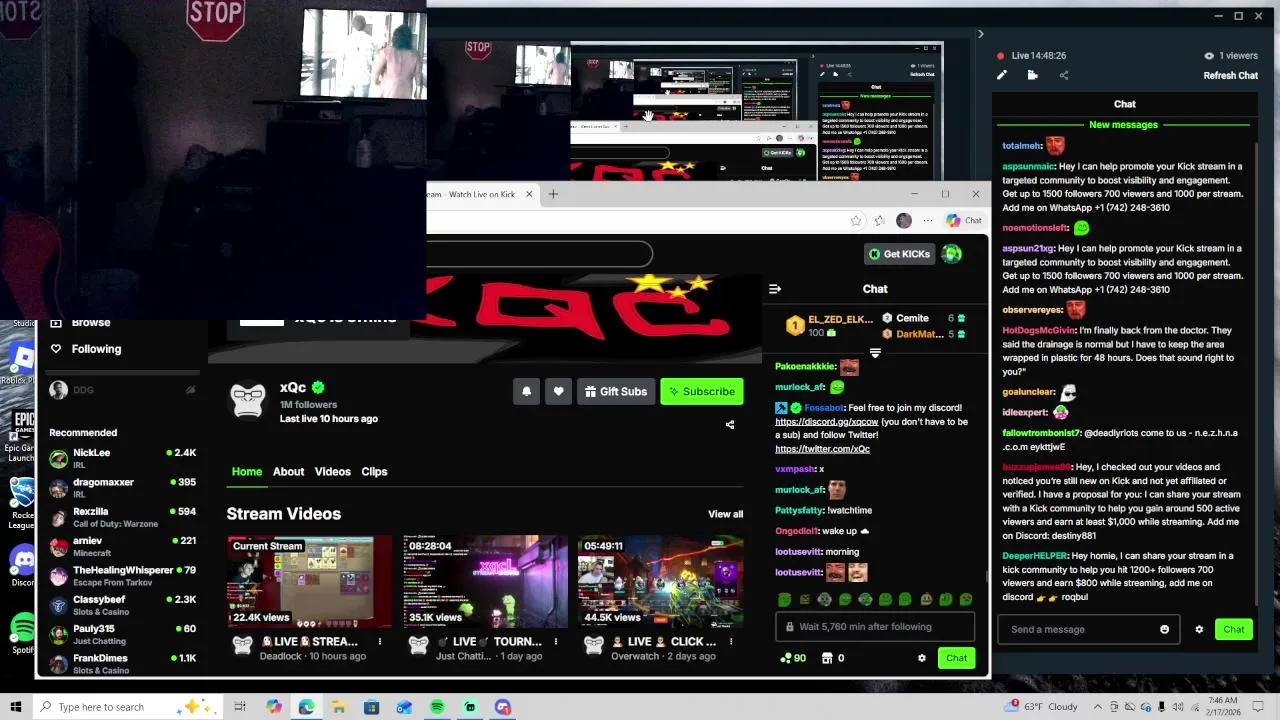This screenshot has height=720, width=1280.
Task: Open a new browser tab with plus
Action: [x=553, y=194]
